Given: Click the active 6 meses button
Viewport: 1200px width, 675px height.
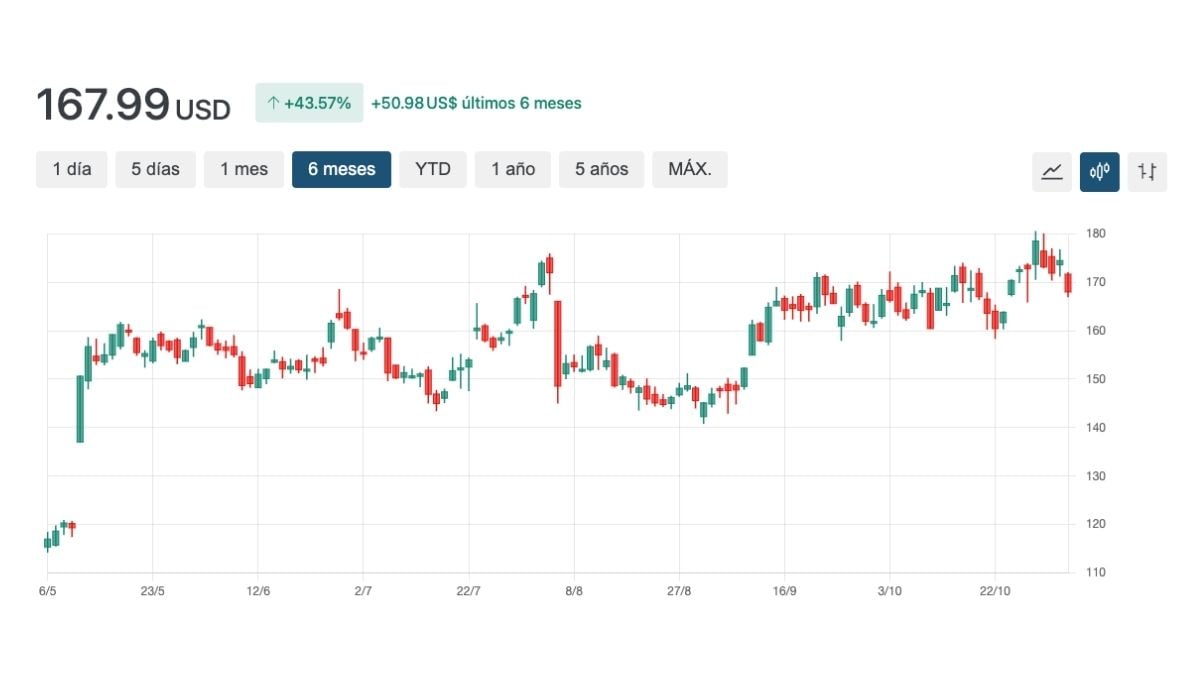Looking at the screenshot, I should coord(341,169).
